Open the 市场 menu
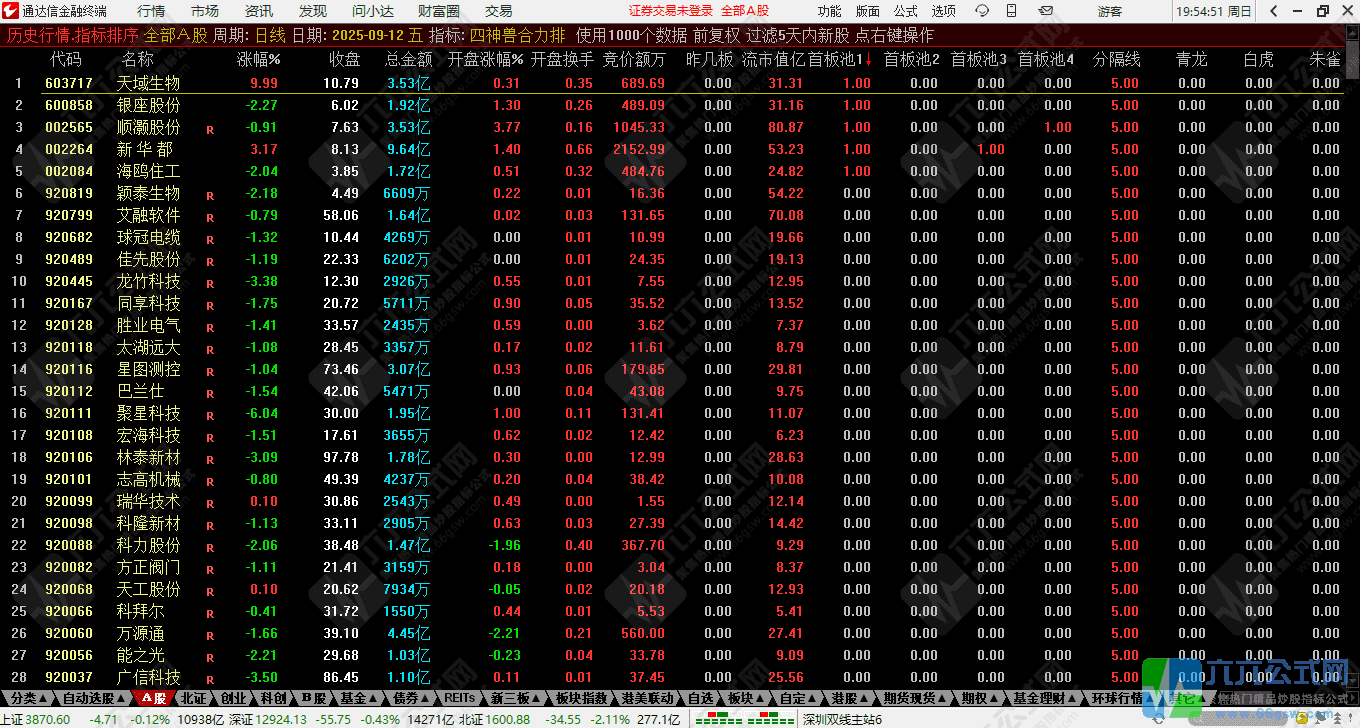Screen dimensions: 1360x728 click(x=205, y=11)
